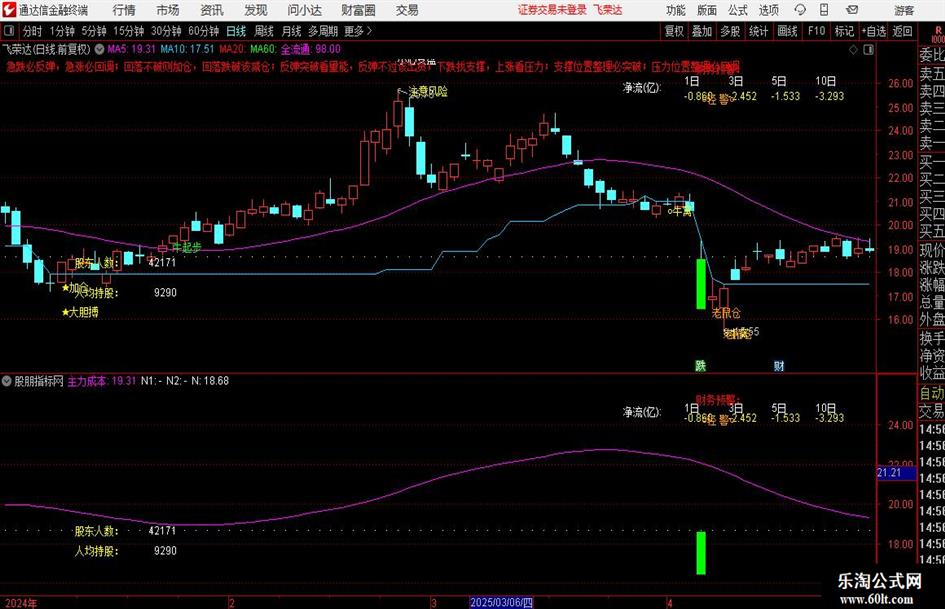
Task: Click the 多股 multi-stock button
Action: (730, 31)
